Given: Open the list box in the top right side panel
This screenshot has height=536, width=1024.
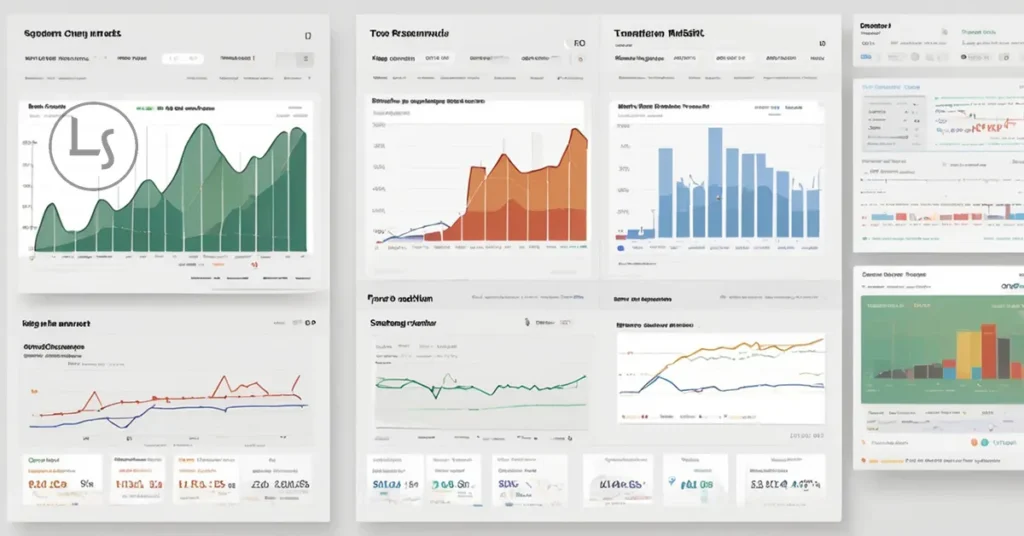Looking at the screenshot, I should coord(893,122).
